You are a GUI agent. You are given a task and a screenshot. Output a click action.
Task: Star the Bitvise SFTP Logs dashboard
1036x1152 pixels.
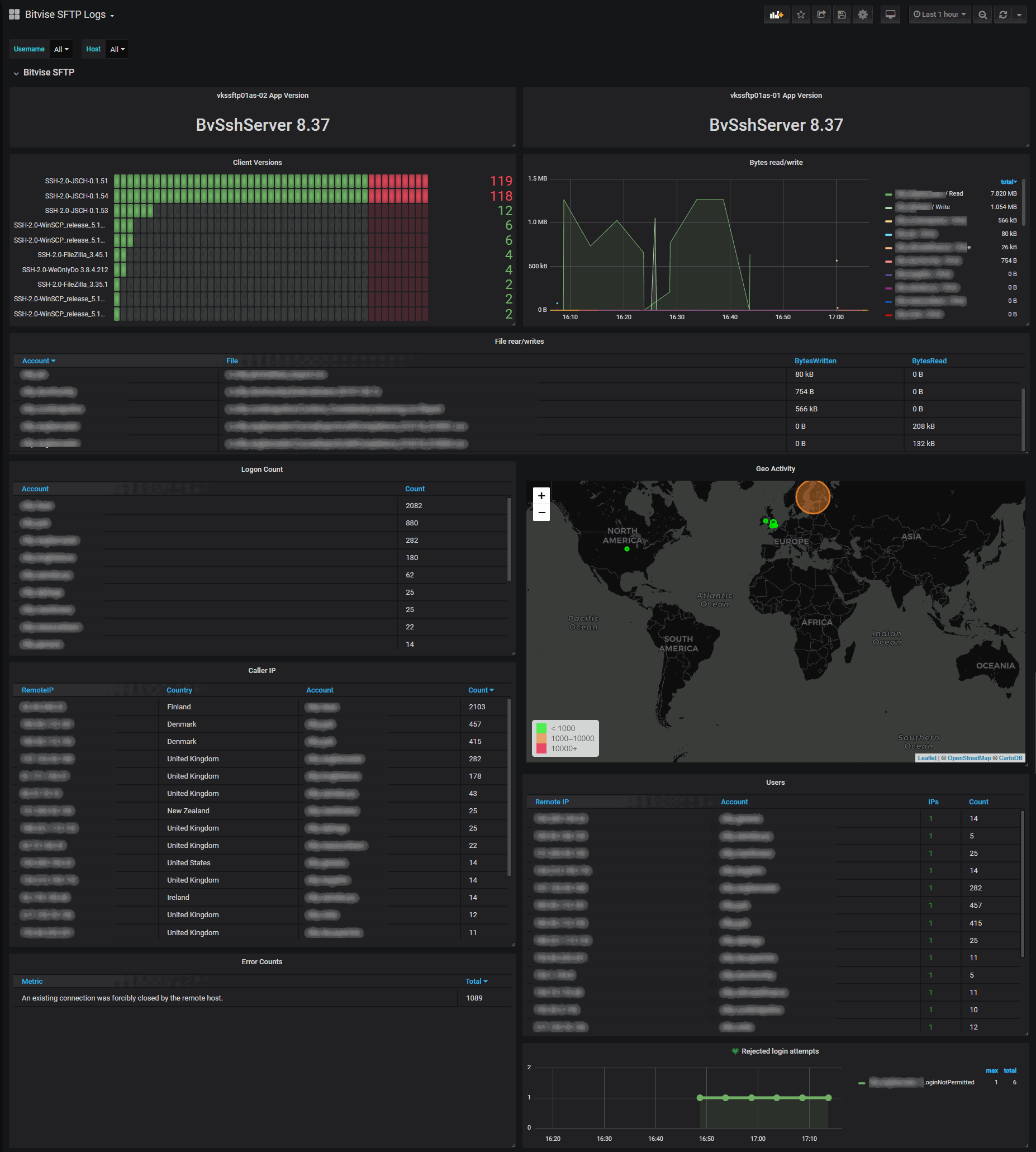click(801, 15)
